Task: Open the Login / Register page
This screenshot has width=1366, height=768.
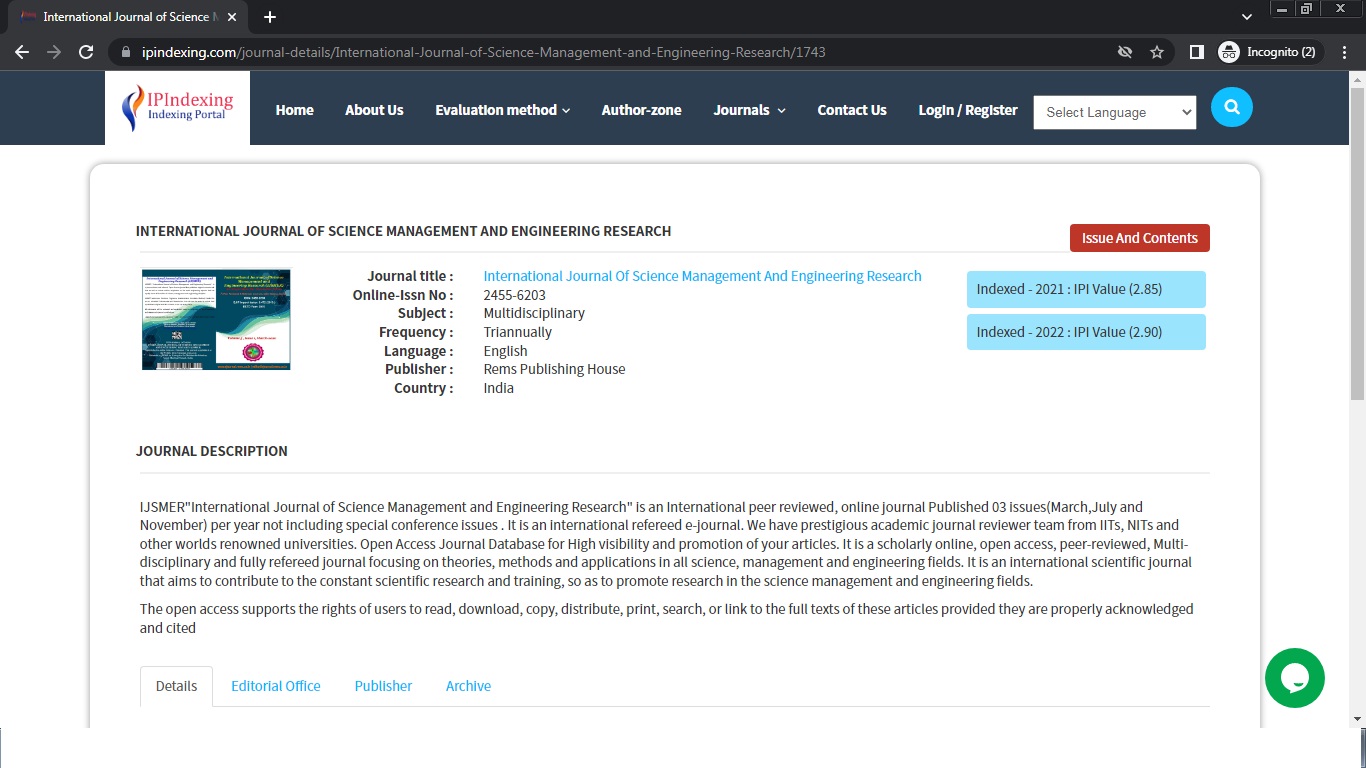Action: click(x=967, y=110)
